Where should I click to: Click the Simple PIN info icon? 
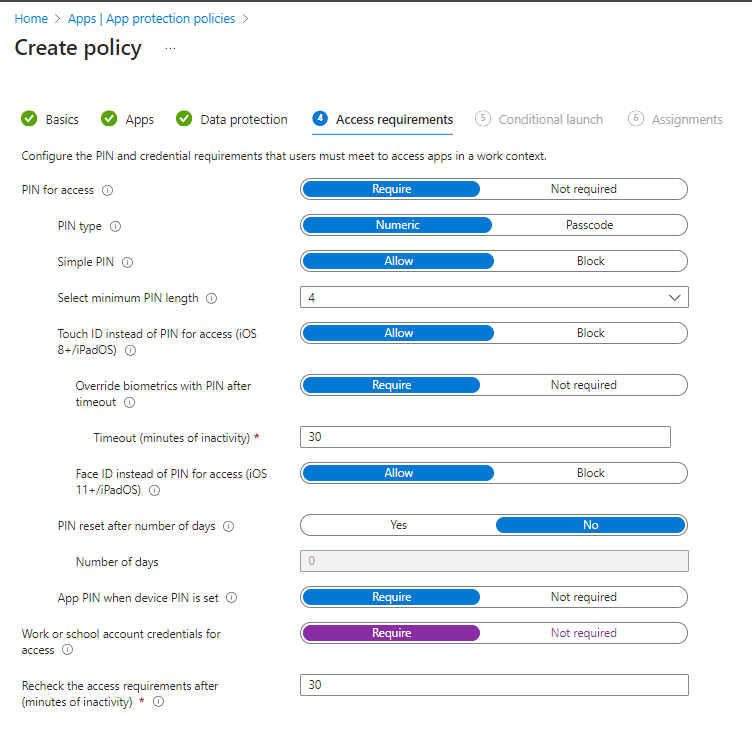[127, 262]
